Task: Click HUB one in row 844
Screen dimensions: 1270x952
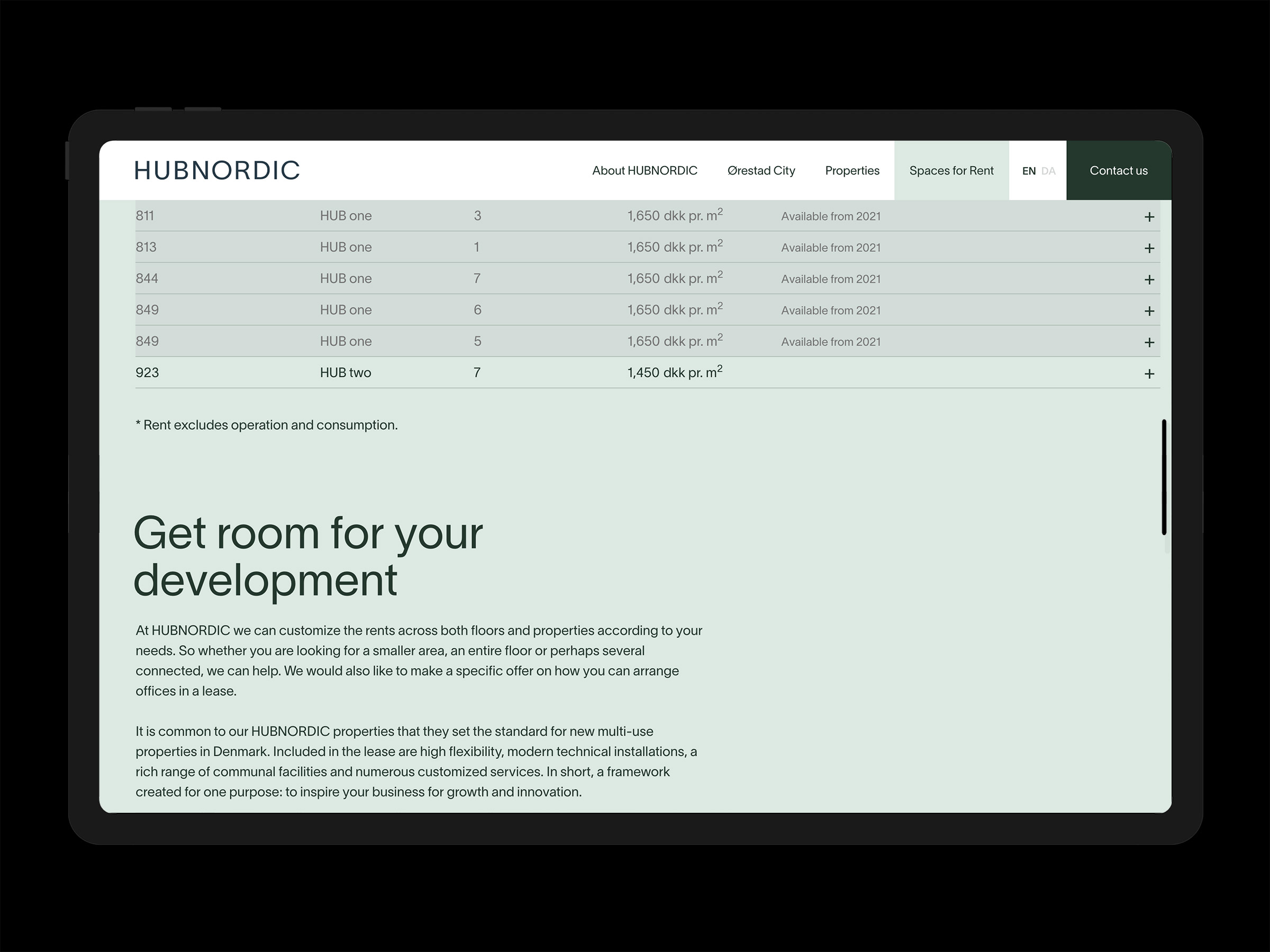Action: [346, 278]
